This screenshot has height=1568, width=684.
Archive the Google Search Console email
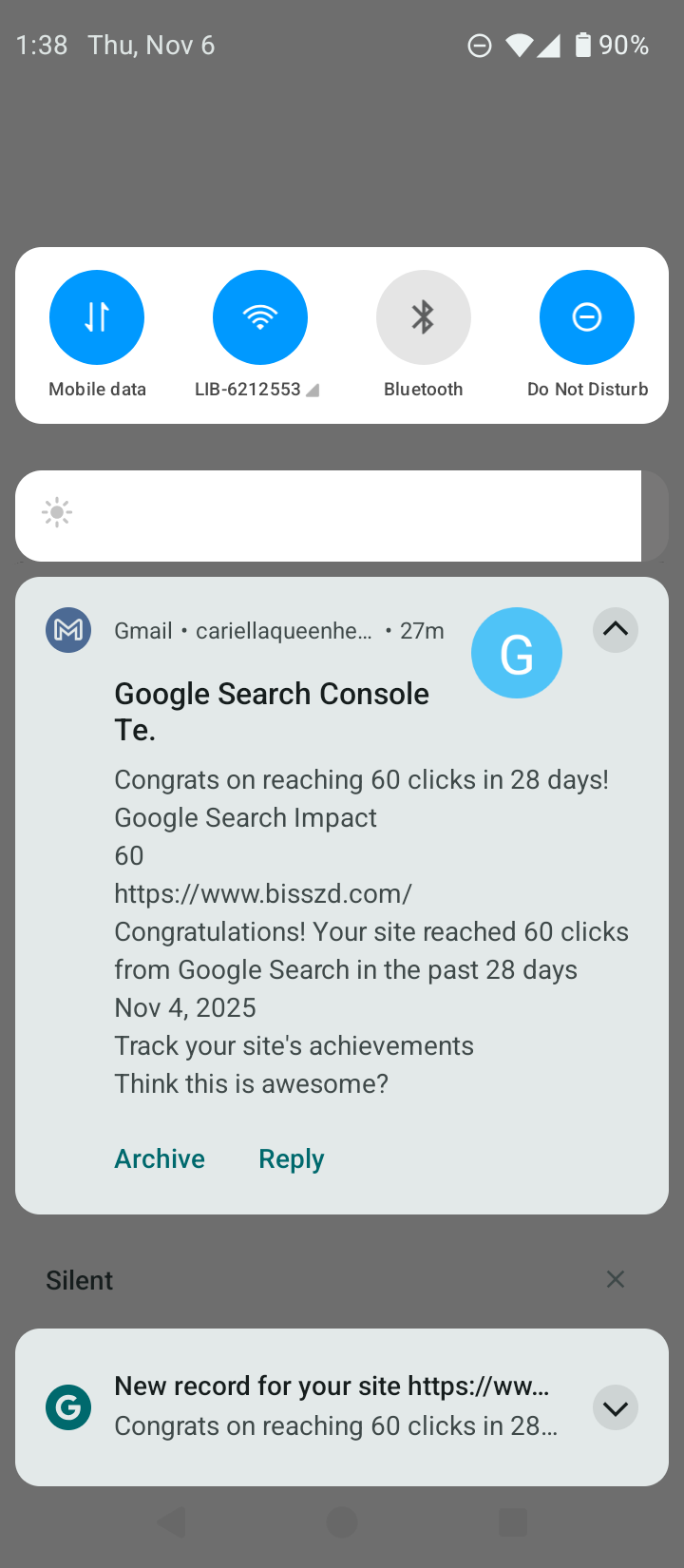coord(160,1158)
